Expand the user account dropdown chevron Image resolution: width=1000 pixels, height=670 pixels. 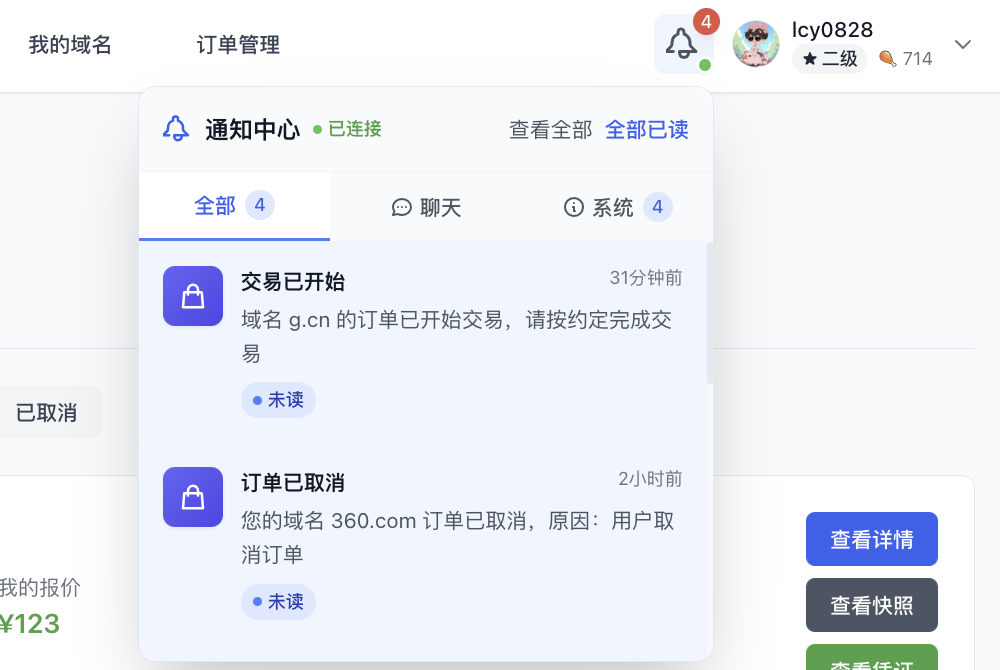coord(963,44)
